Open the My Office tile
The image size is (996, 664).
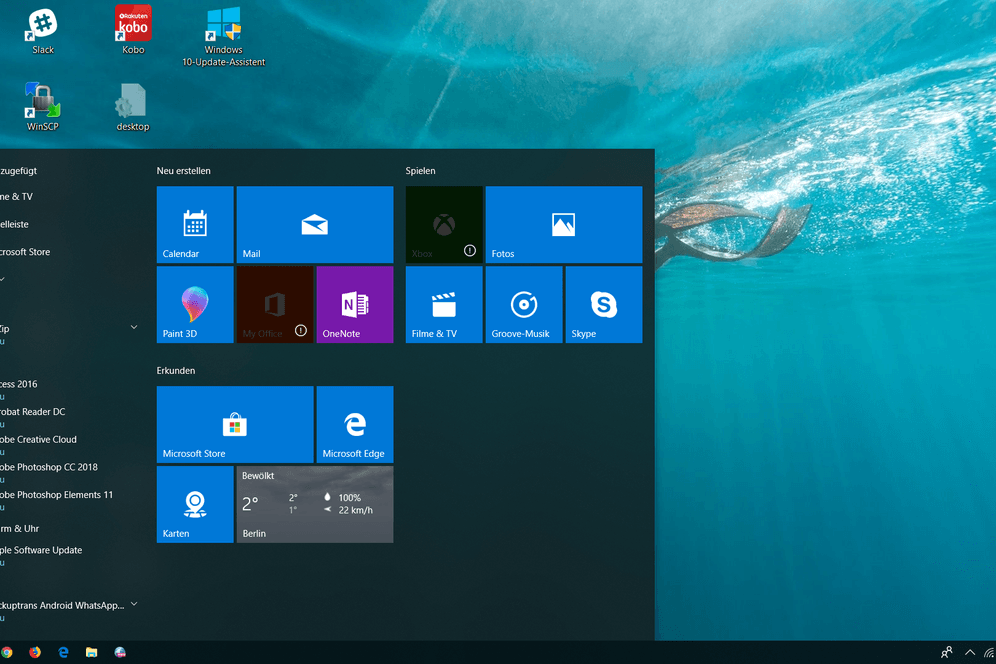coord(275,304)
